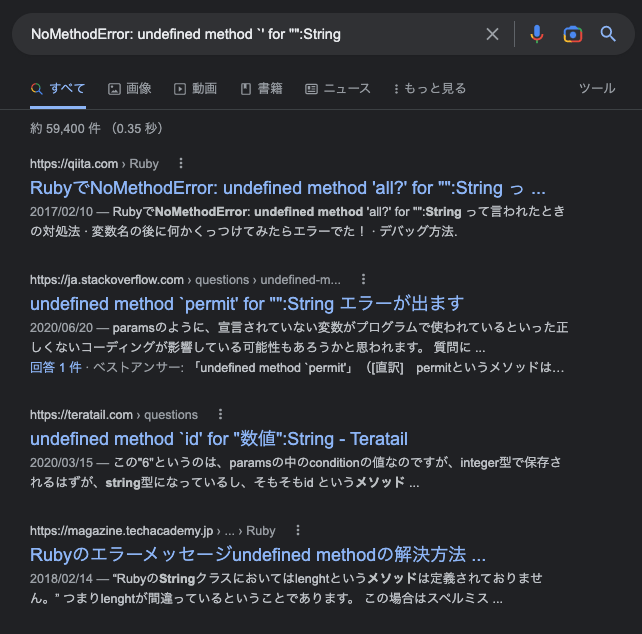
Task: Open the ツール options
Action: pyautogui.click(x=597, y=88)
